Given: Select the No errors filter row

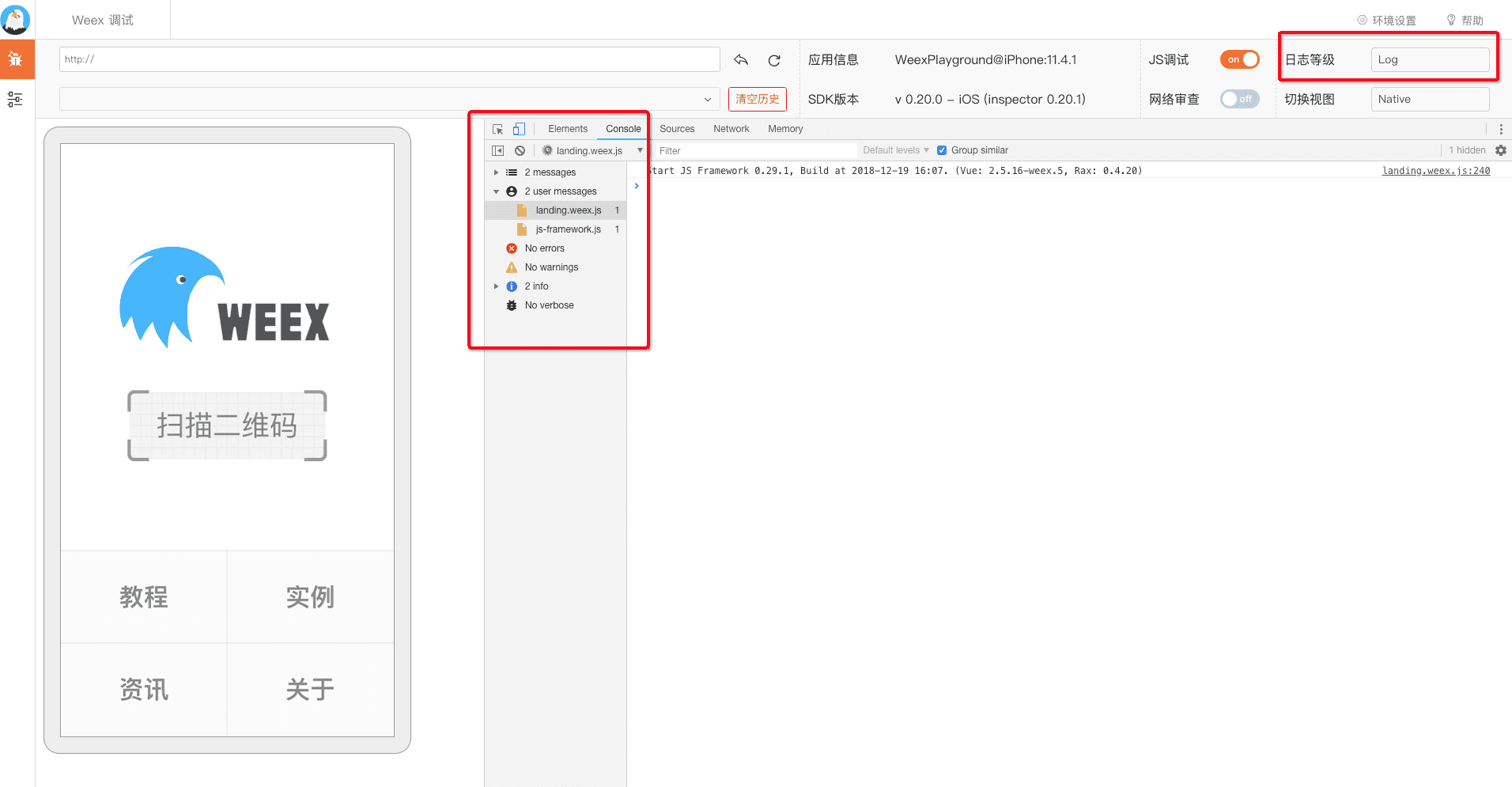Looking at the screenshot, I should click(556, 248).
